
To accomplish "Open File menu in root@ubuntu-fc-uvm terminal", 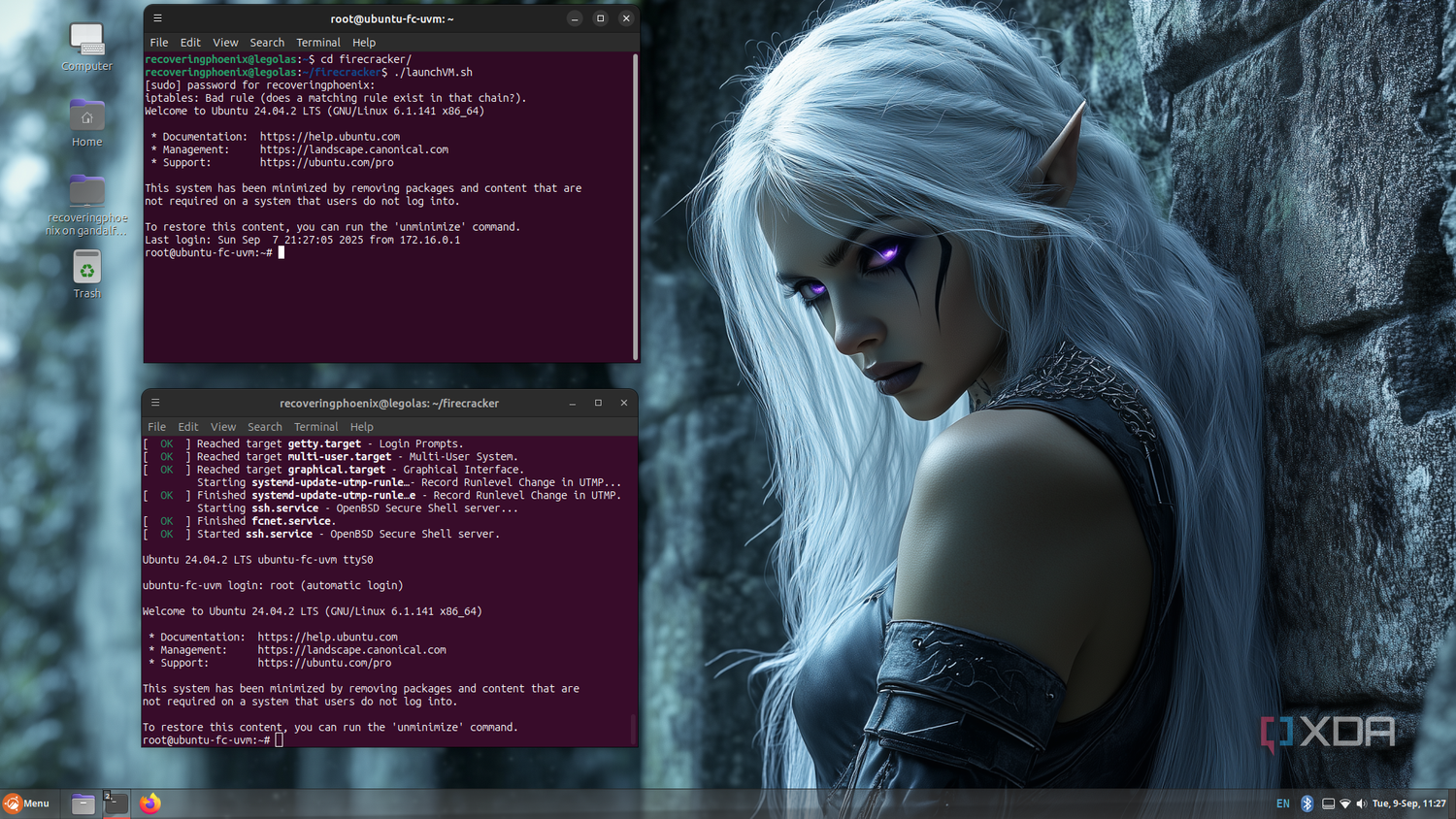I will click(159, 43).
